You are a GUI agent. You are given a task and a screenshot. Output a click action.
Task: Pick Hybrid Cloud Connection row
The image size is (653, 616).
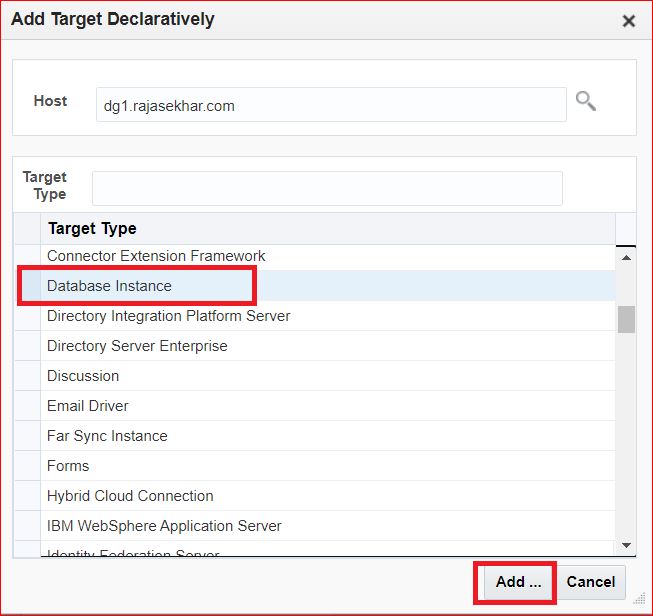(130, 496)
